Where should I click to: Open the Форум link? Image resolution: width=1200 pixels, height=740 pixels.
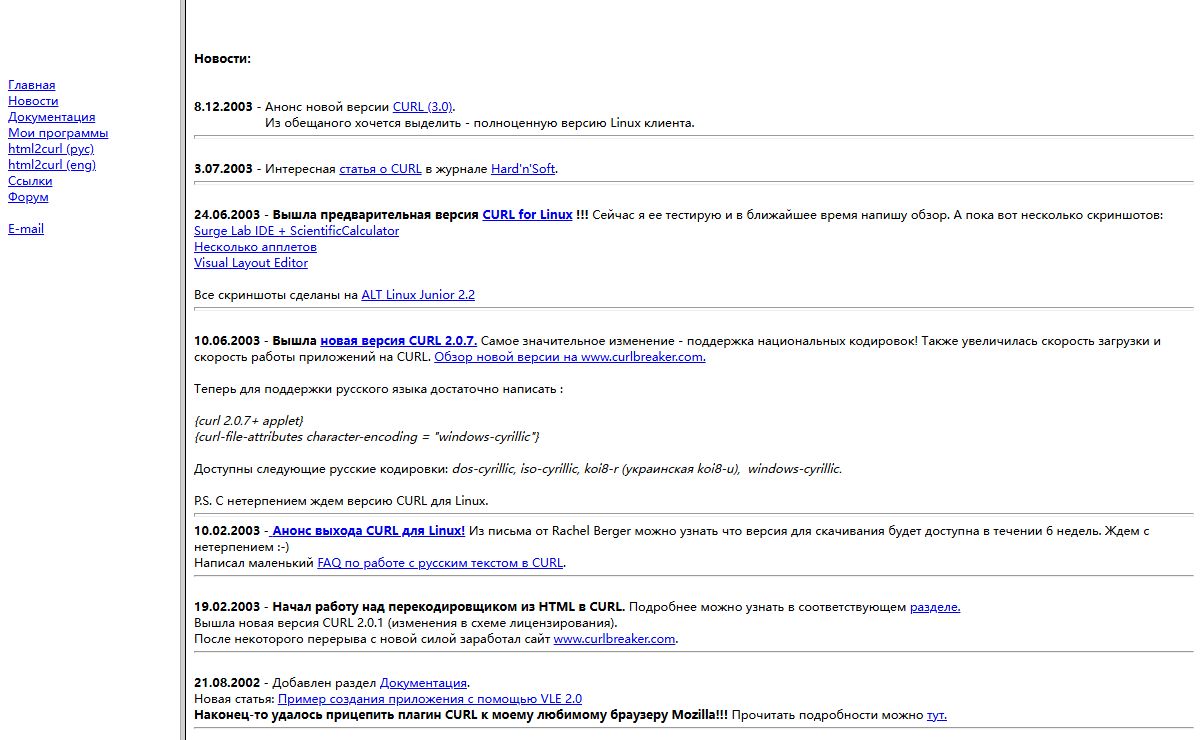pyautogui.click(x=28, y=197)
